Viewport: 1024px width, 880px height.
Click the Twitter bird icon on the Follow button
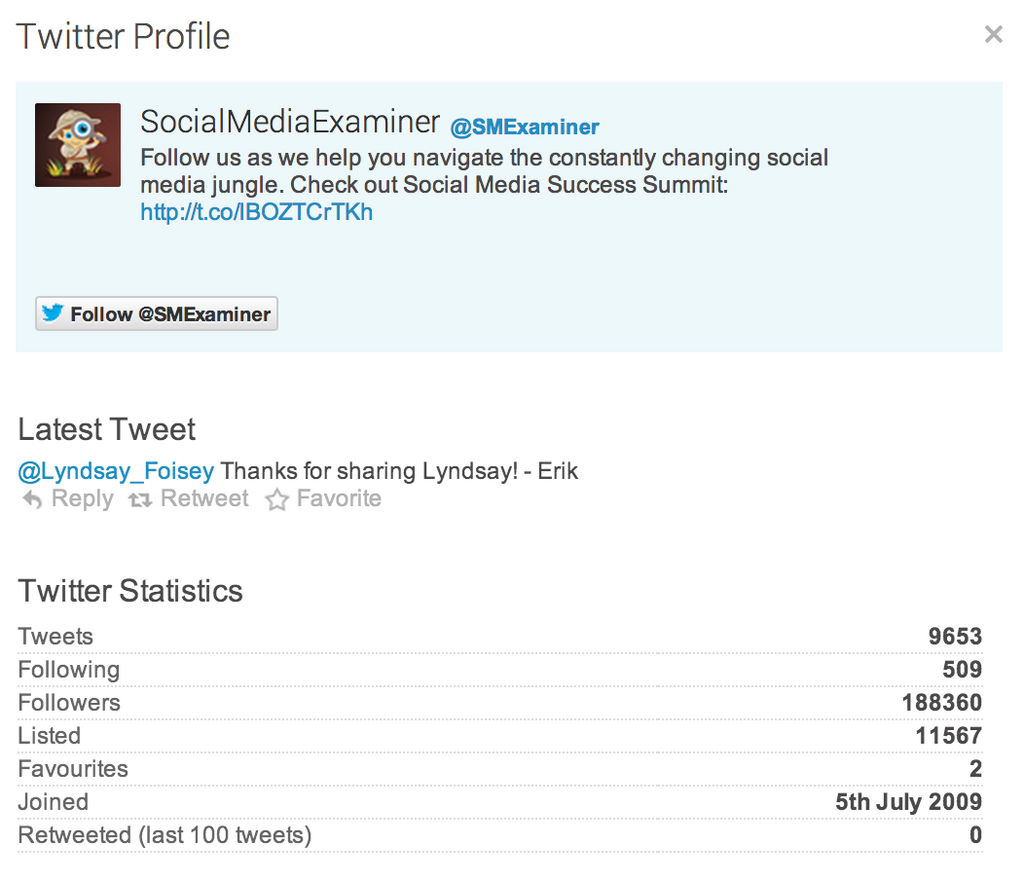point(53,312)
